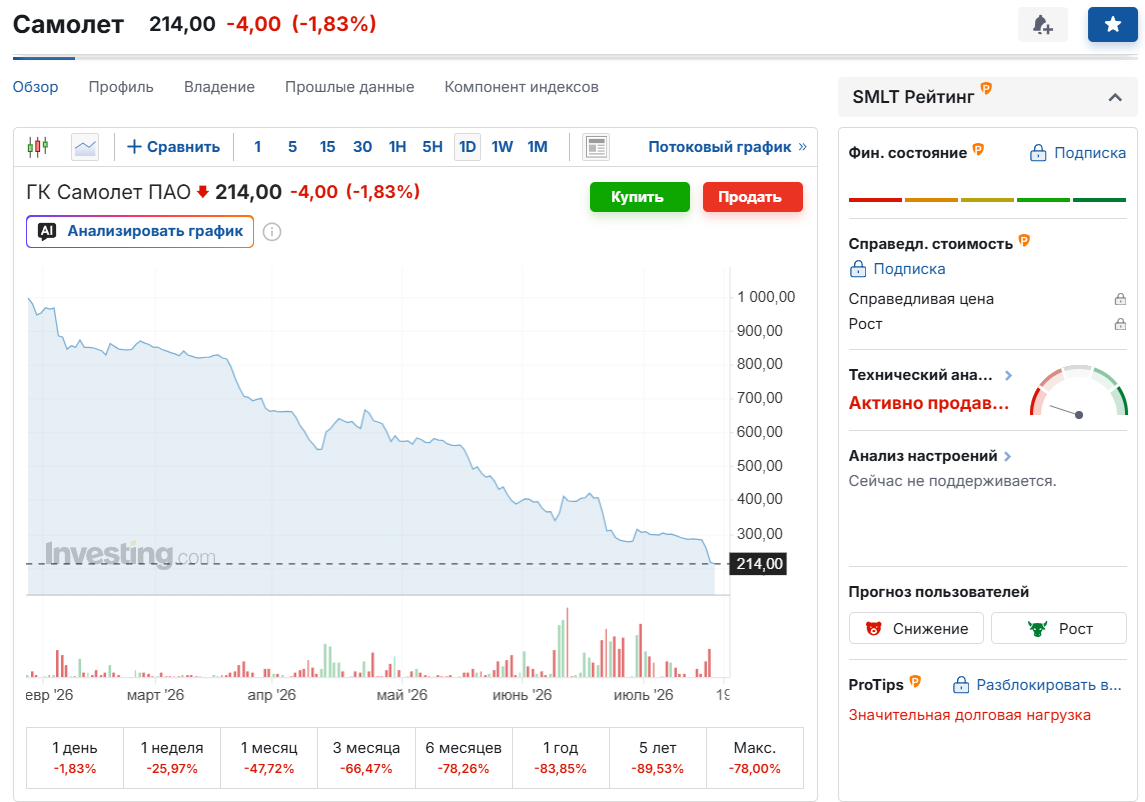Select the 30 minute interval
1145x802 pixels.
click(362, 147)
